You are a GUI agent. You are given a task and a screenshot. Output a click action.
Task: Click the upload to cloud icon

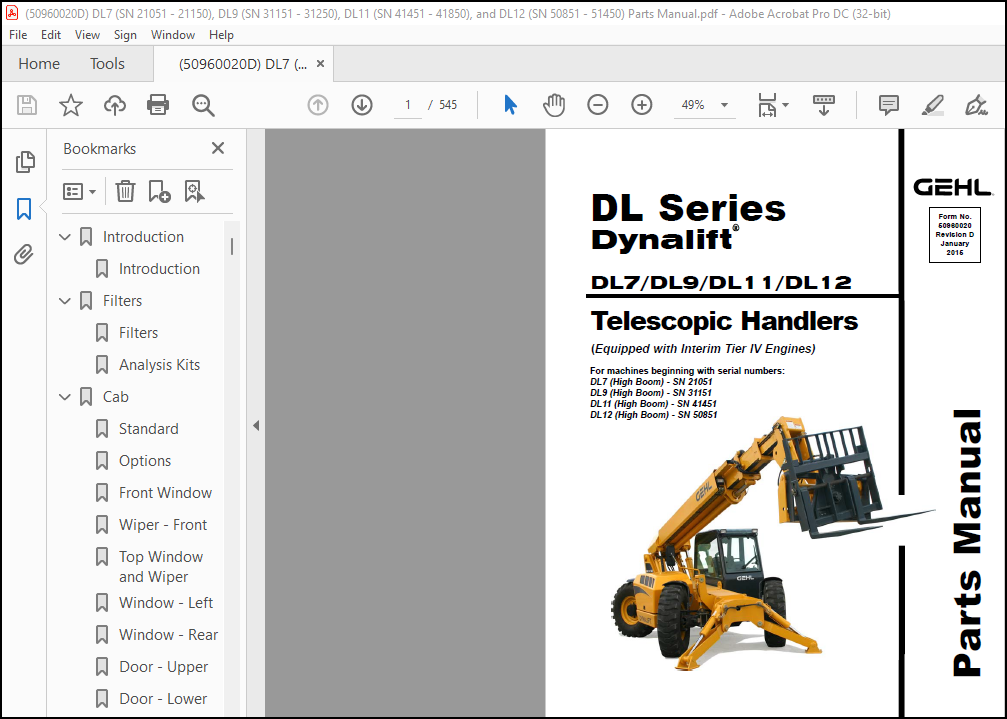[115, 105]
